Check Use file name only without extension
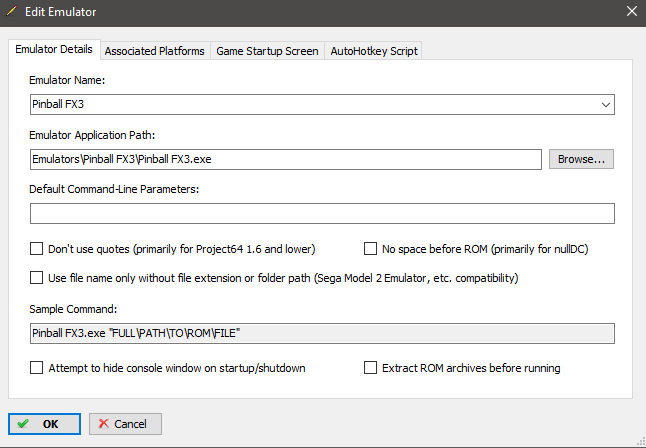 coord(36,278)
